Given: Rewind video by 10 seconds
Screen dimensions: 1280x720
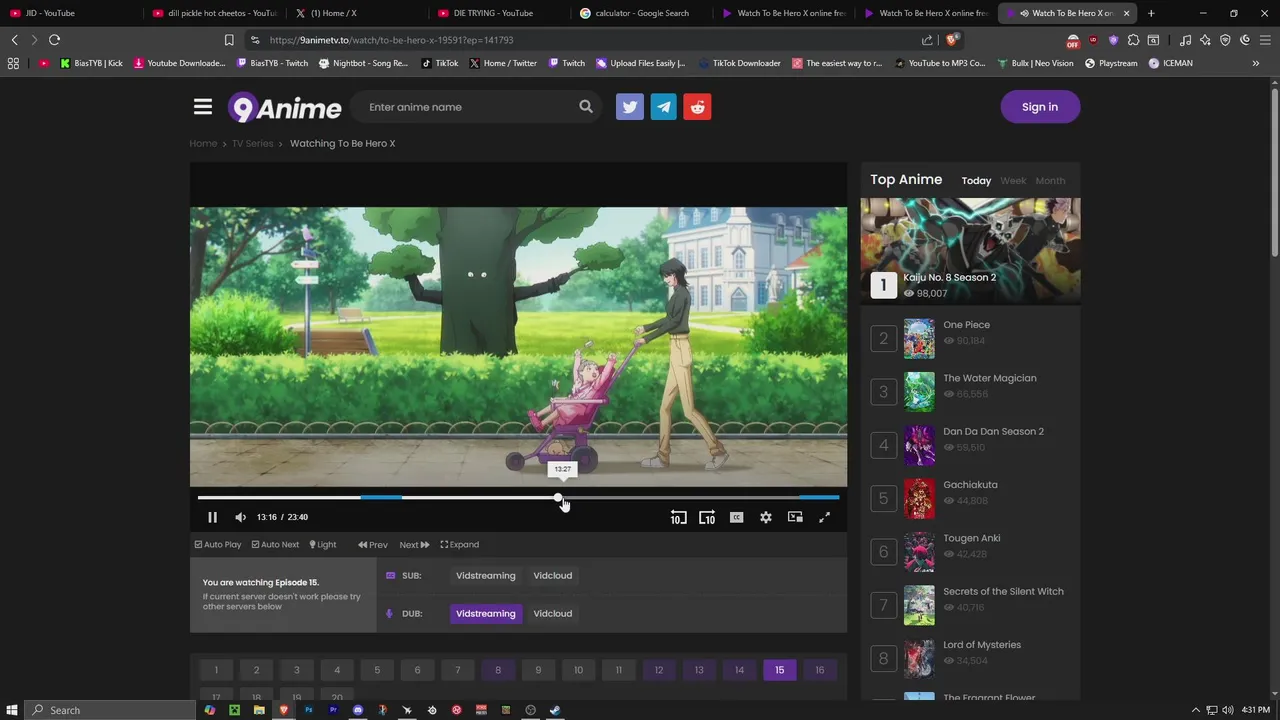Looking at the screenshot, I should point(678,517).
